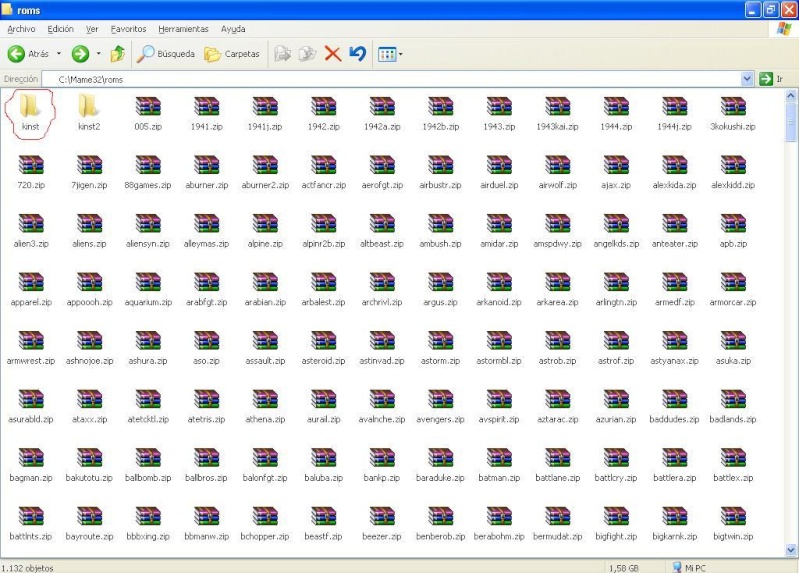Select the kinst2 folder
Viewport: 799px width, 573px height.
pyautogui.click(x=89, y=113)
